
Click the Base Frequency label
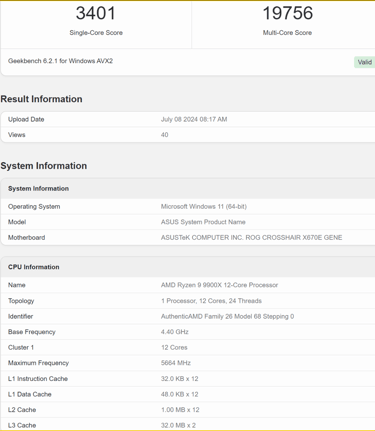click(x=32, y=332)
